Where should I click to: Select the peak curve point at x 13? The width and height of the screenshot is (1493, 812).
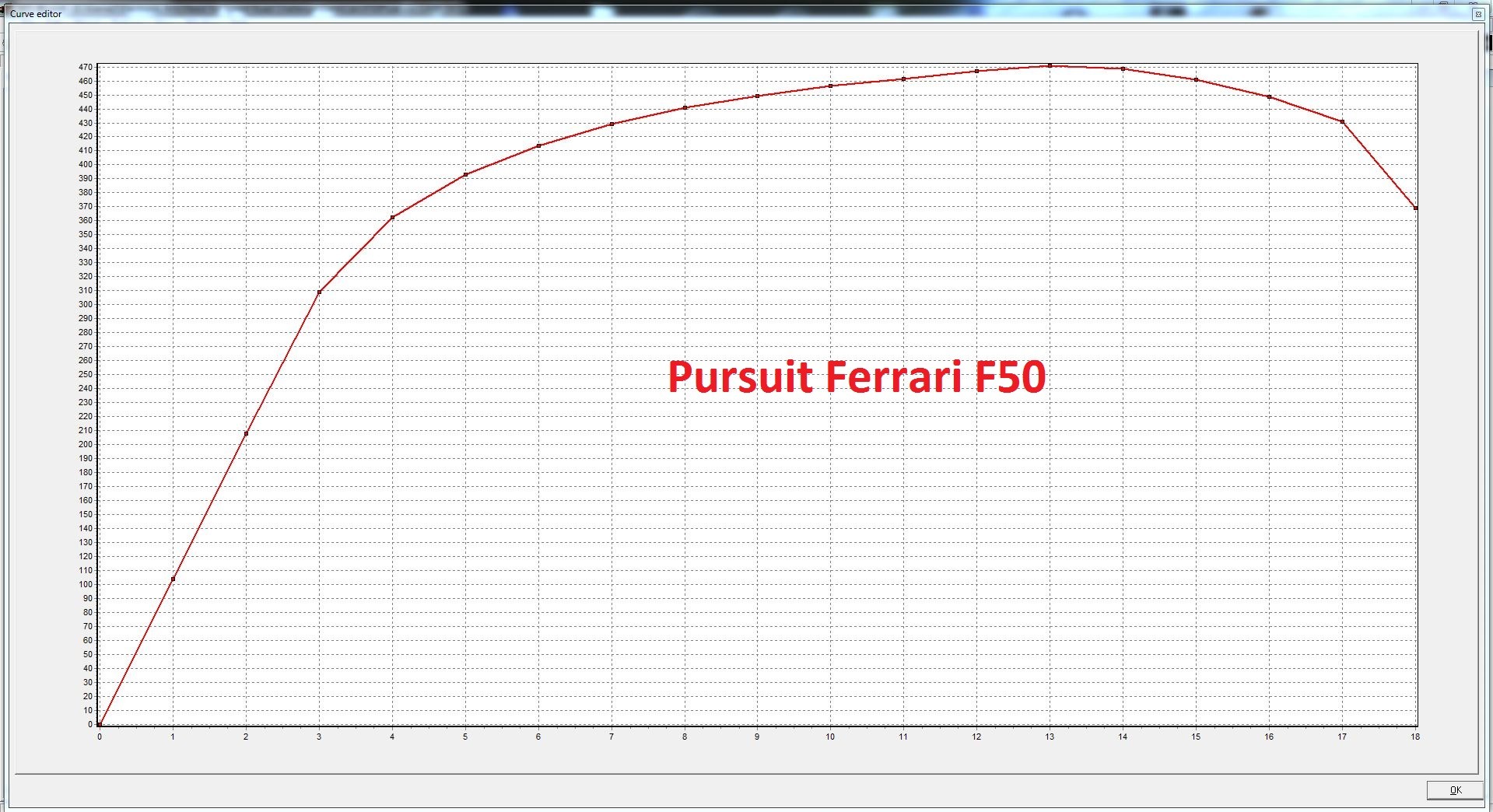pyautogui.click(x=1050, y=65)
